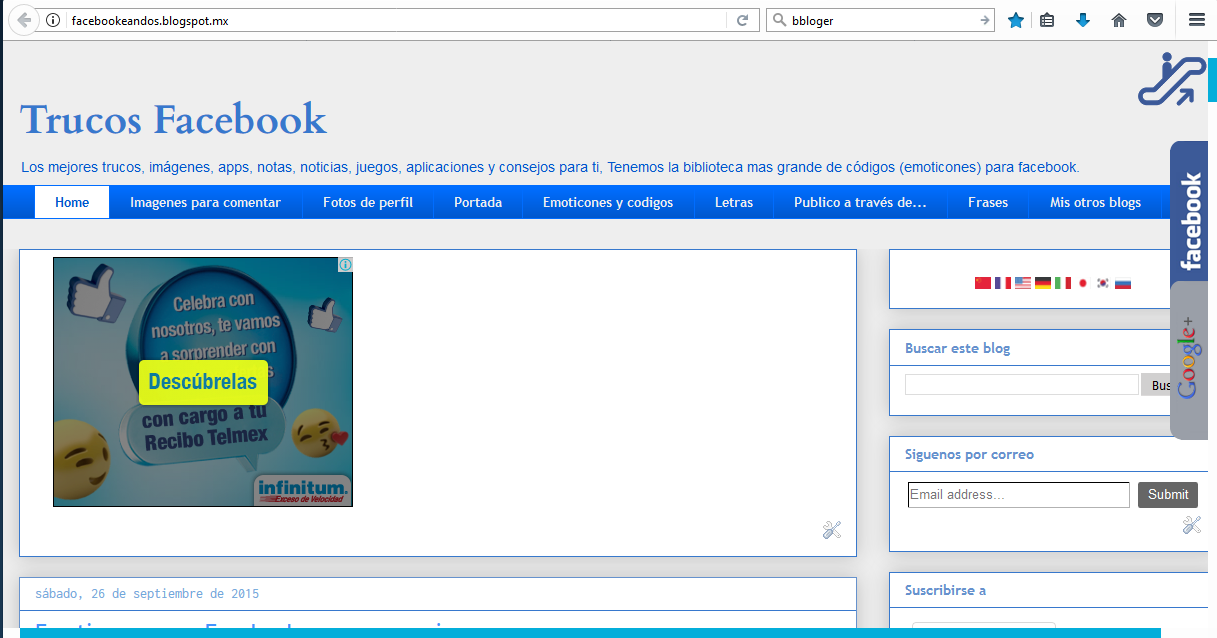The image size is (1217, 638).
Task: Go back with the browser back arrow
Action: pos(25,19)
